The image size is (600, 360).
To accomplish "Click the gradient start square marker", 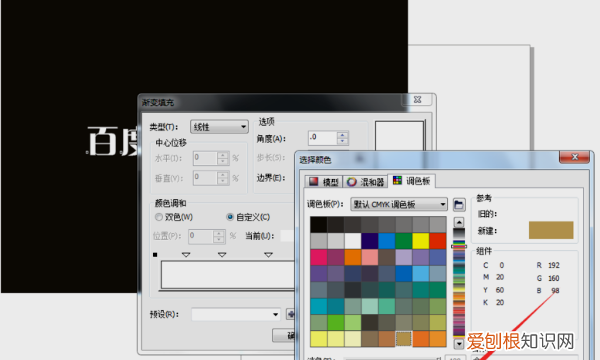I will 155,255.
